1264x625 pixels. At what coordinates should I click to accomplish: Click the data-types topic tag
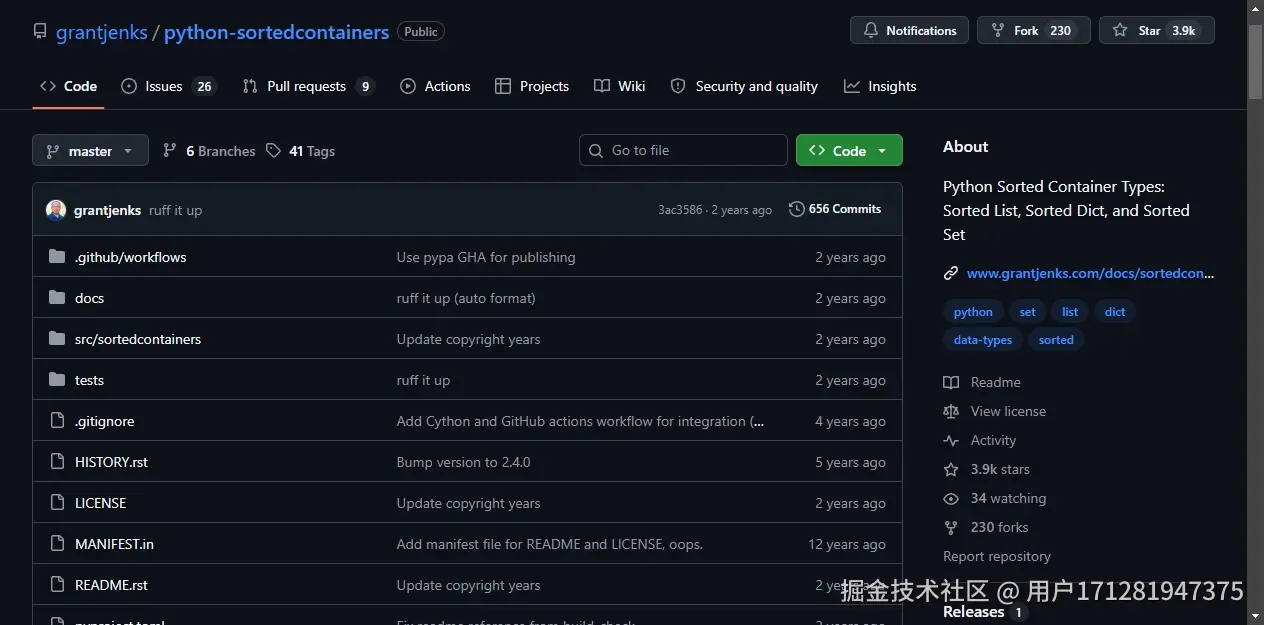point(983,340)
